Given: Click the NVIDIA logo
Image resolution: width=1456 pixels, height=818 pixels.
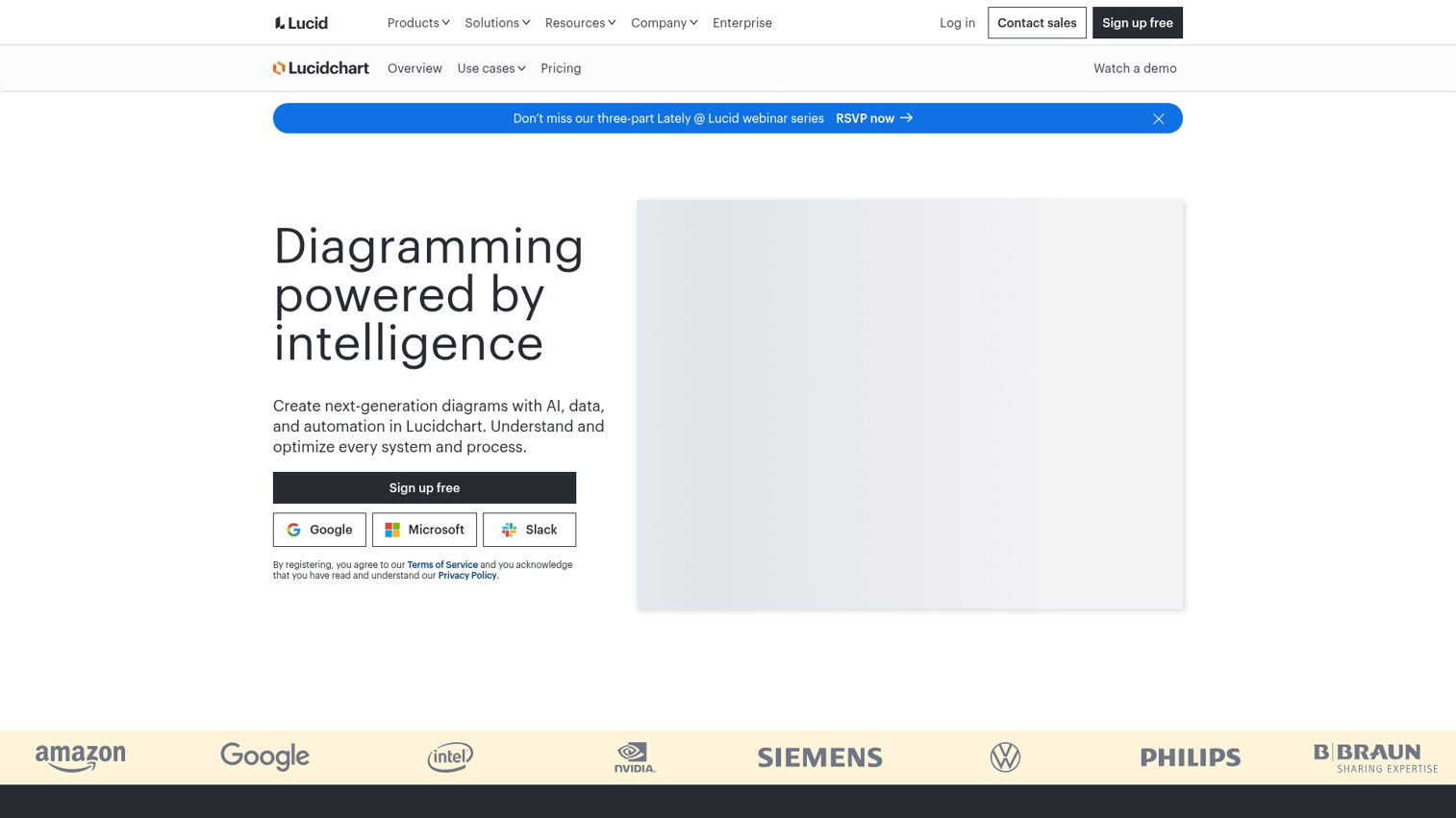Looking at the screenshot, I should [635, 757].
